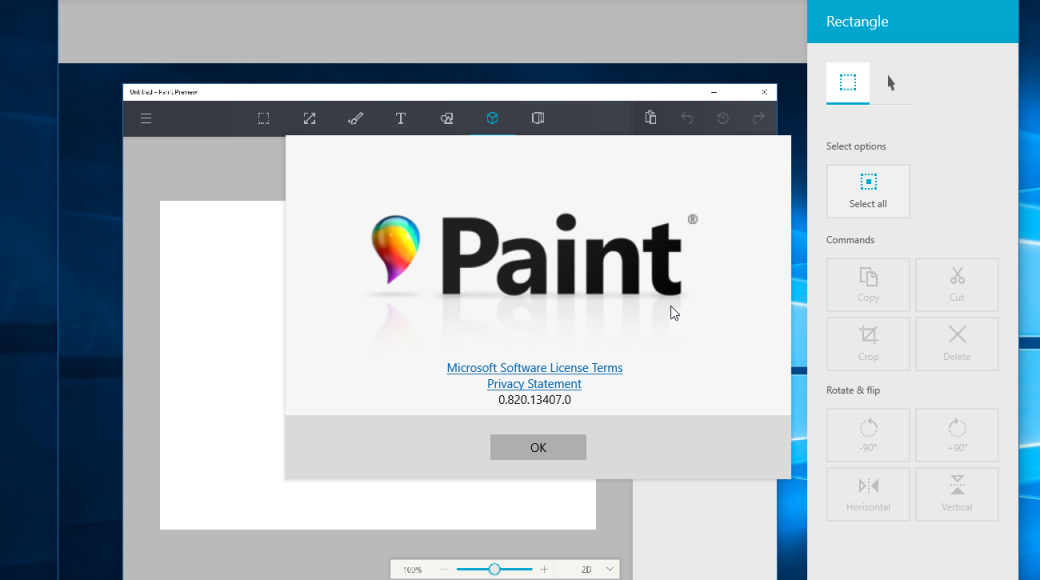Select the Text tool
This screenshot has width=1040, height=580.
pyautogui.click(x=401, y=118)
